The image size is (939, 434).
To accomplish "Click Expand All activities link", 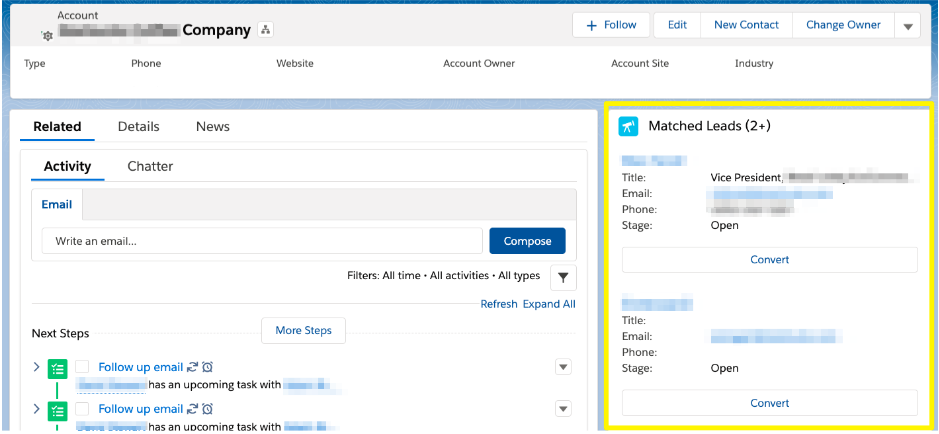I will (x=549, y=304).
